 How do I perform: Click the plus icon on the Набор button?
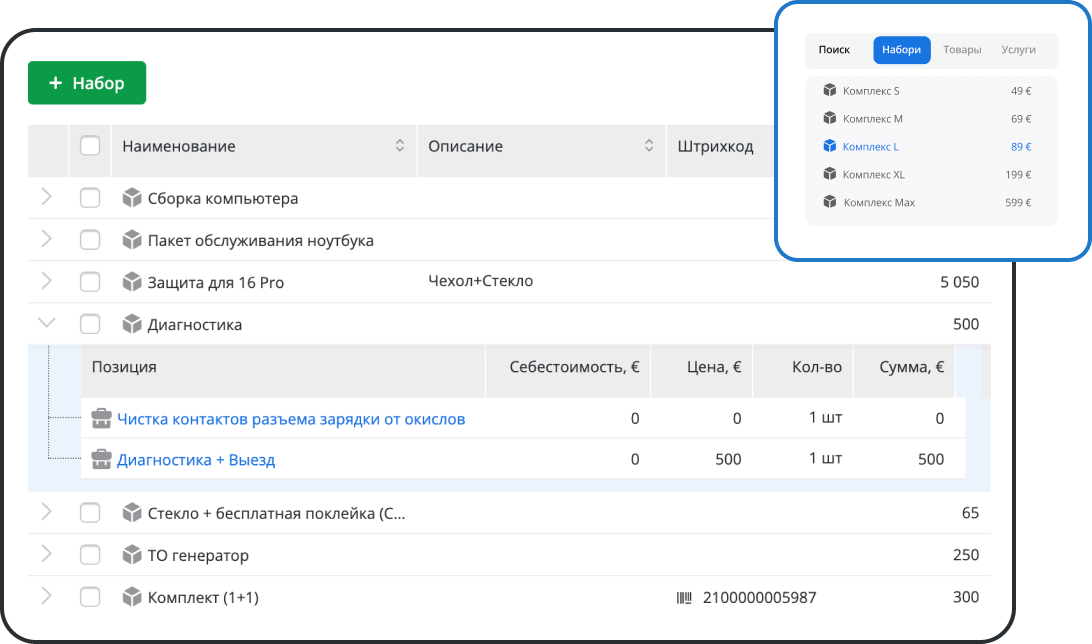tap(55, 83)
